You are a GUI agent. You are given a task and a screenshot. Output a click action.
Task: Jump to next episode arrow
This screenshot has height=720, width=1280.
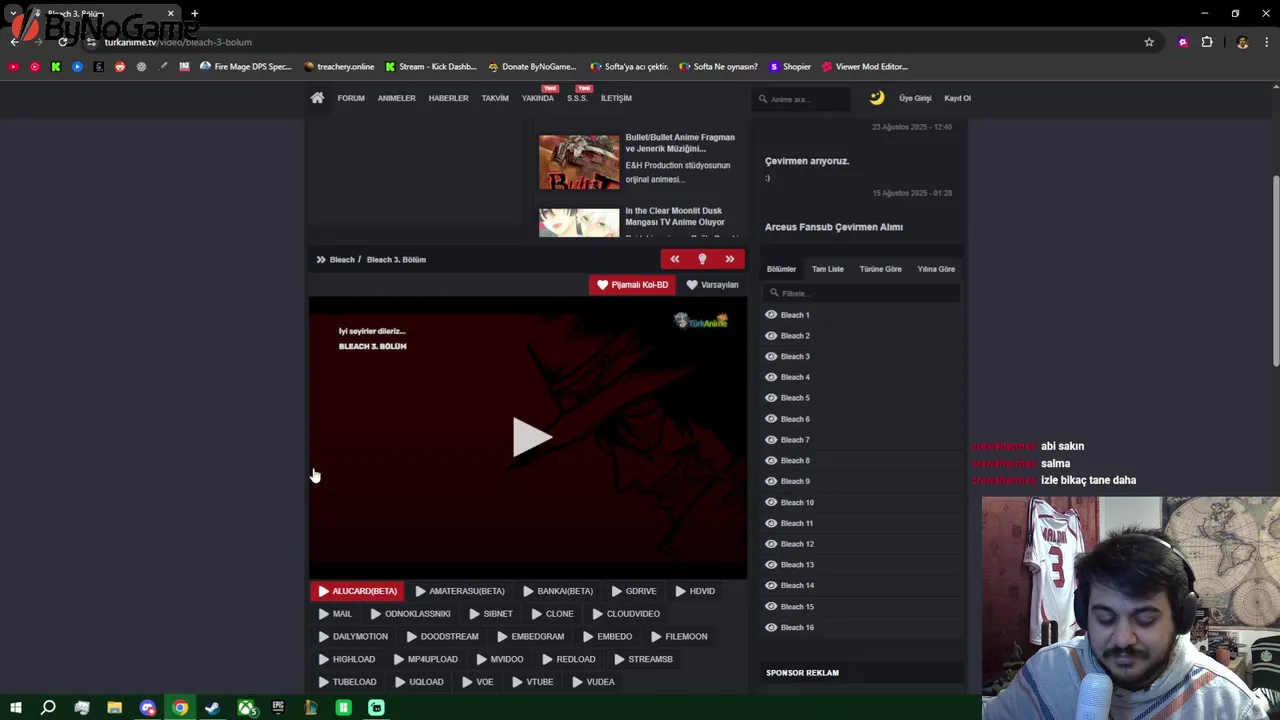tap(730, 259)
